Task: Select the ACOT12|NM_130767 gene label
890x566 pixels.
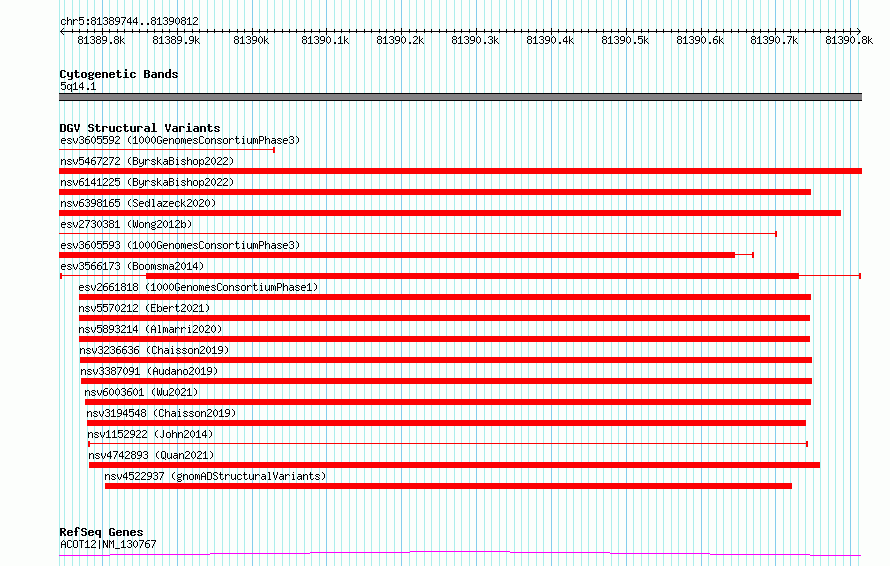Action: click(108, 544)
